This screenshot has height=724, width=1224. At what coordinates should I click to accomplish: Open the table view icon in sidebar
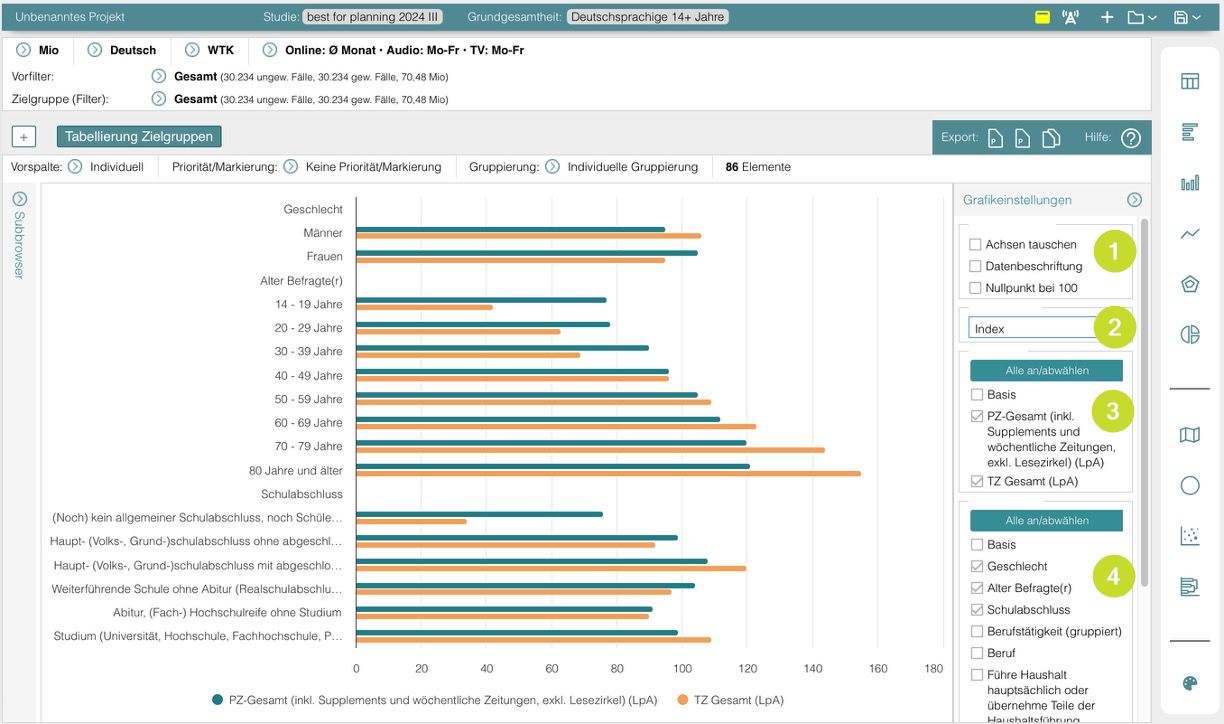coord(1189,82)
